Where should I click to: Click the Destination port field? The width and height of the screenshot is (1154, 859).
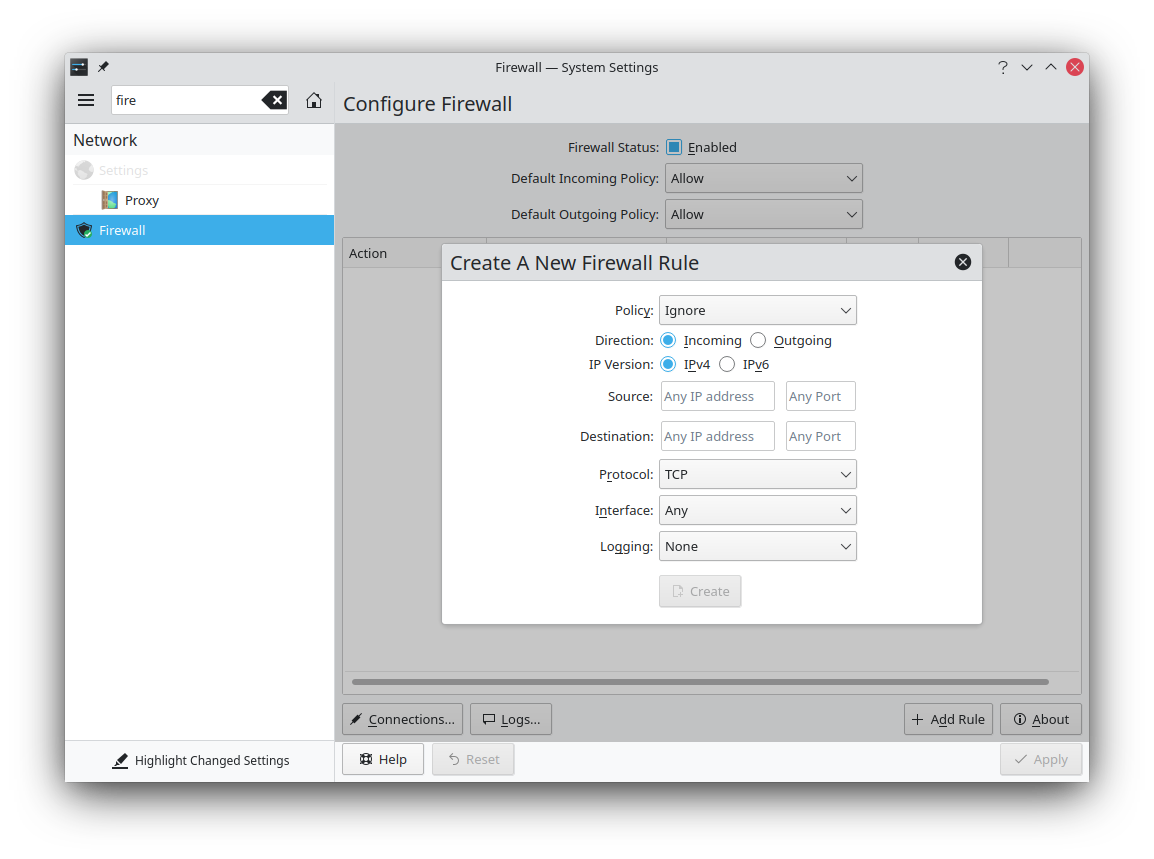pos(820,436)
